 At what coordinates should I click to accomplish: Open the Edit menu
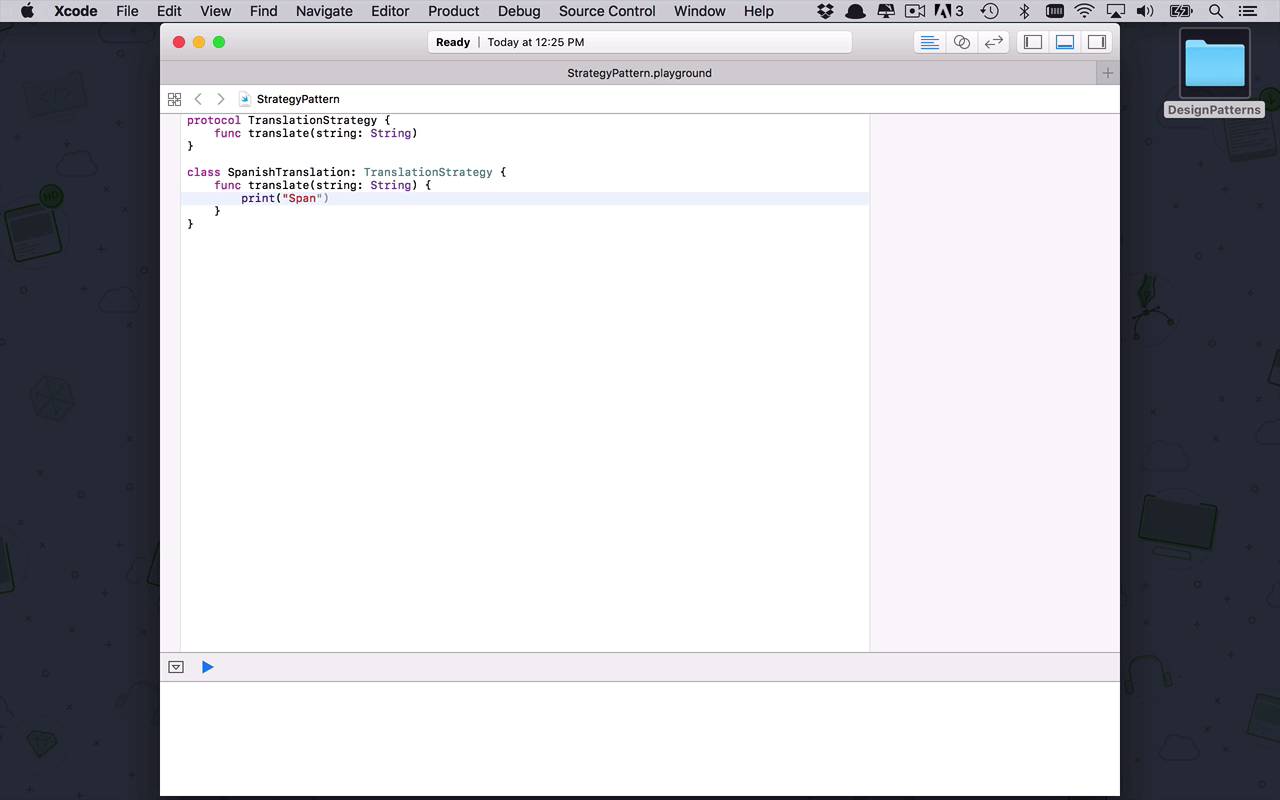pyautogui.click(x=169, y=11)
